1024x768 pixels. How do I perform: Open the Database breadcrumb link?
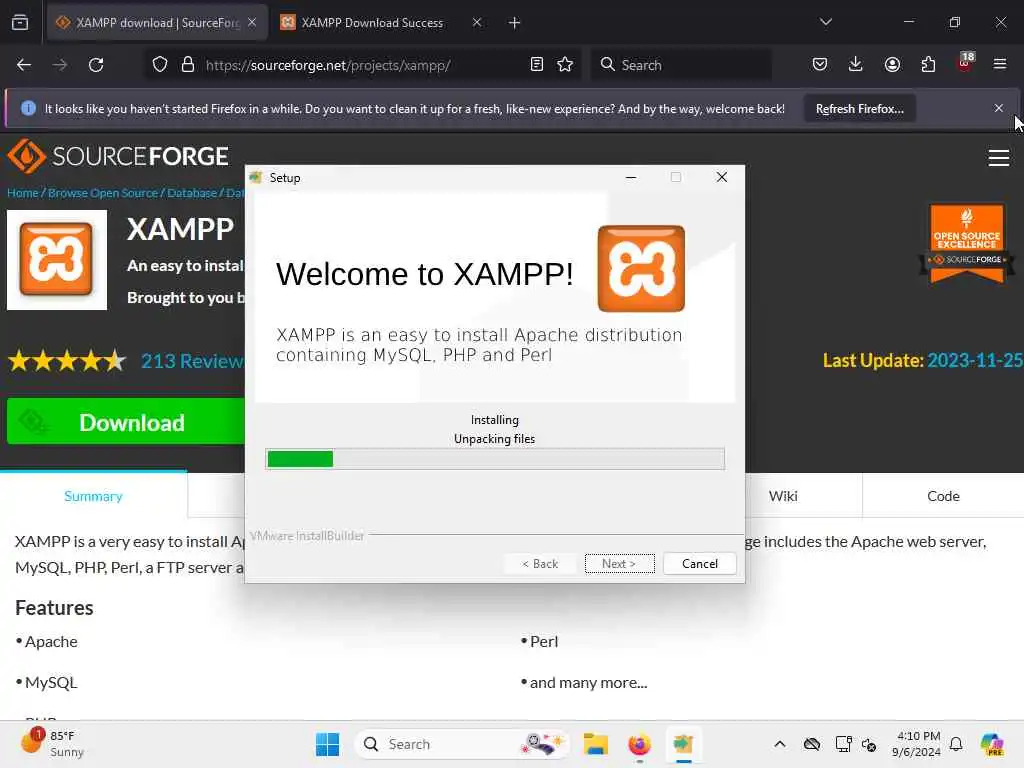pyautogui.click(x=192, y=193)
